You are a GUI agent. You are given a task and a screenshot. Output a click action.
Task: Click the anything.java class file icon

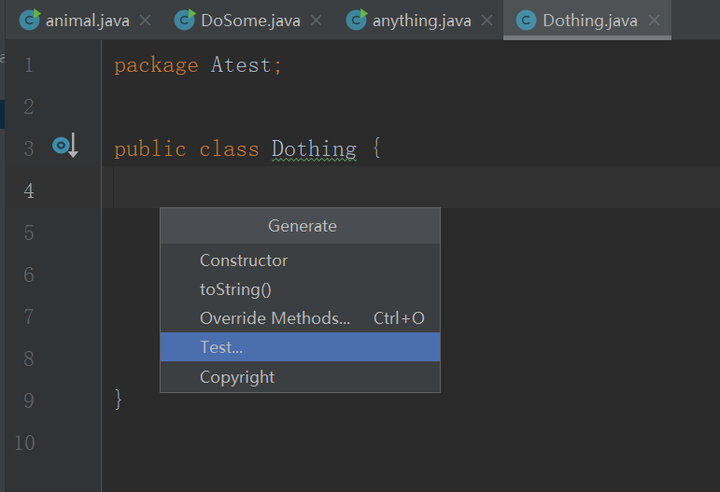[356, 20]
